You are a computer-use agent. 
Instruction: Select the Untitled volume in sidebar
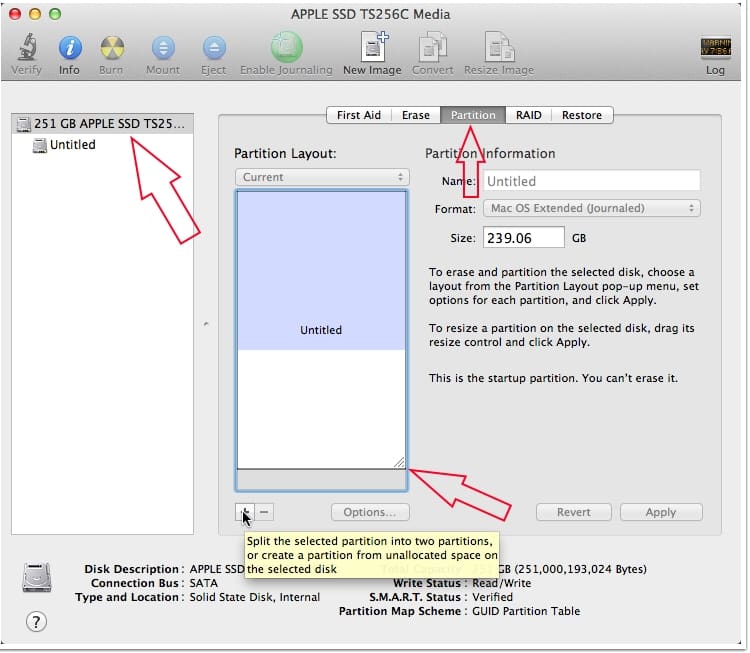click(72, 144)
